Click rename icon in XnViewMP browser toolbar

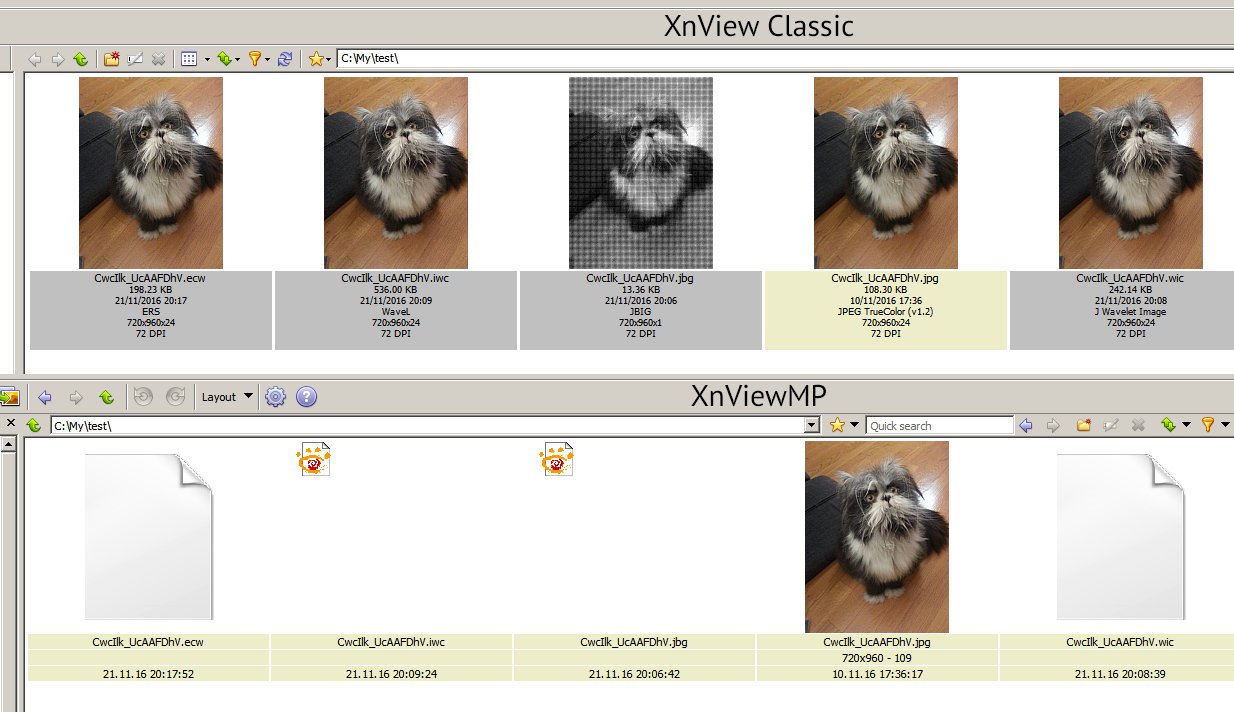1111,425
